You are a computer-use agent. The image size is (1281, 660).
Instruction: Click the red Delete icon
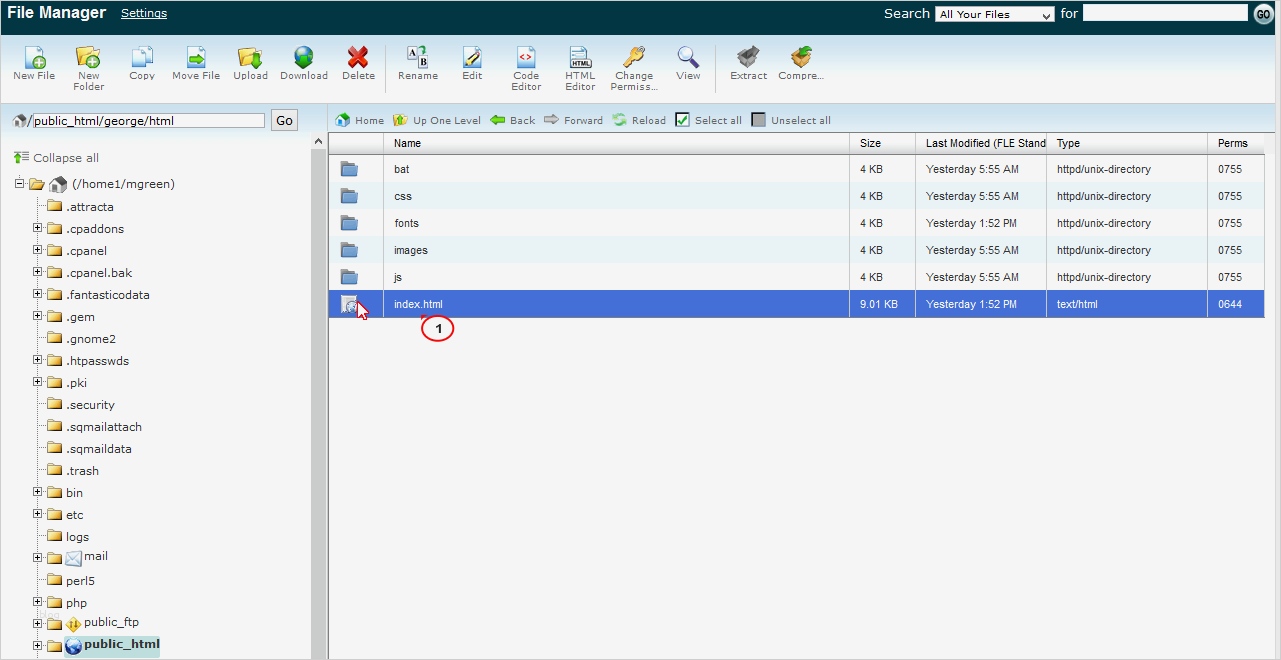[358, 57]
